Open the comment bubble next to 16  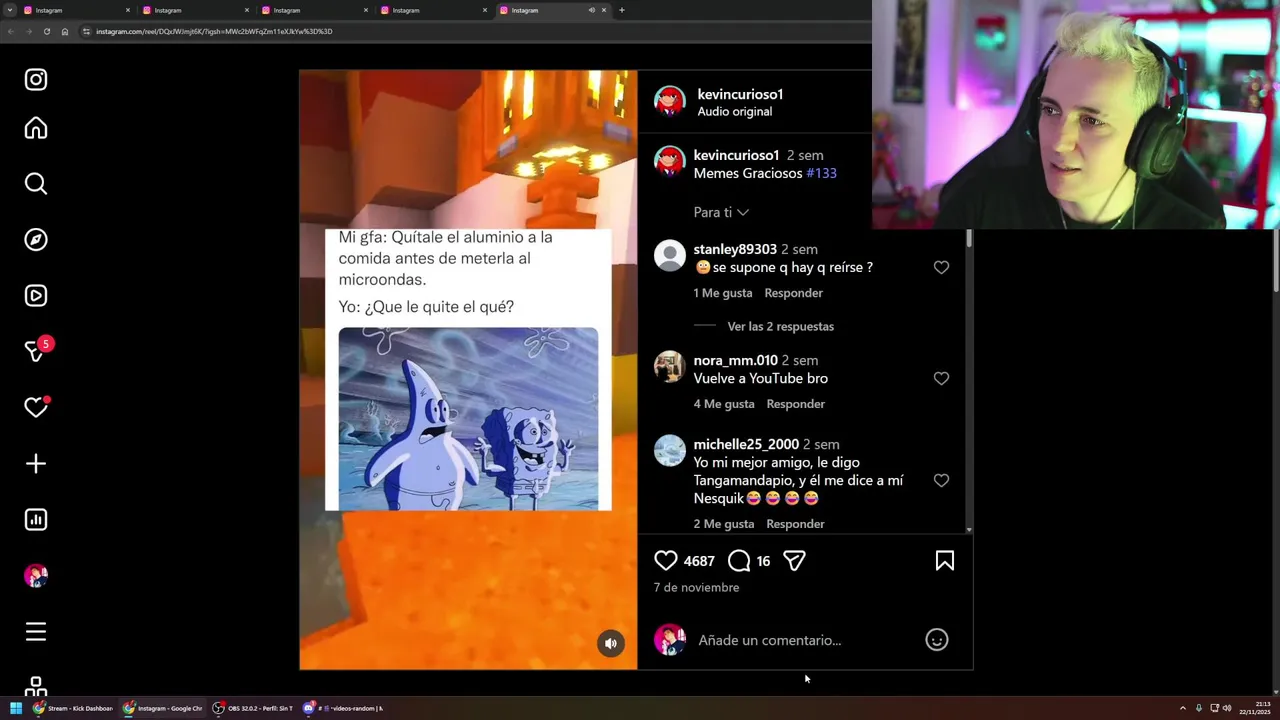(739, 561)
